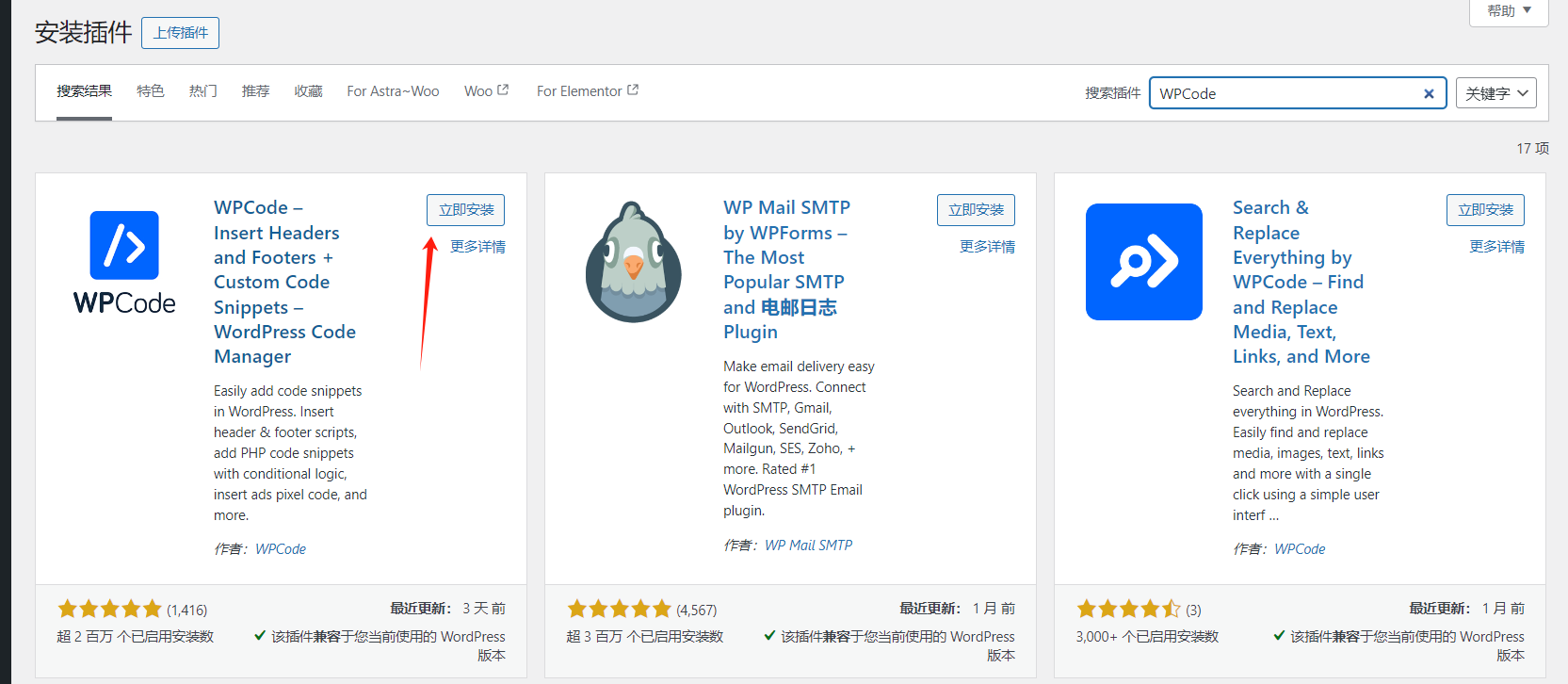This screenshot has width=1568, height=684.
Task: Click the WP Mail SMTP pigeon icon
Action: 634,262
